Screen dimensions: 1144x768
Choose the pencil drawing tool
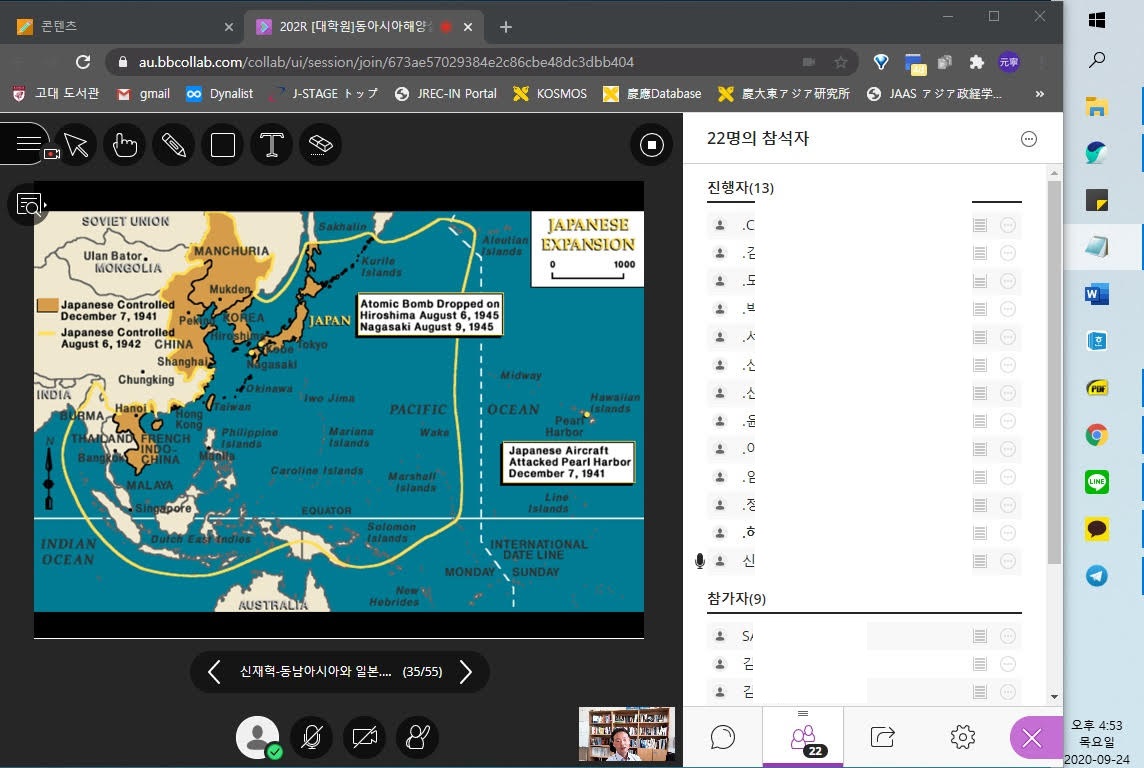(x=174, y=145)
